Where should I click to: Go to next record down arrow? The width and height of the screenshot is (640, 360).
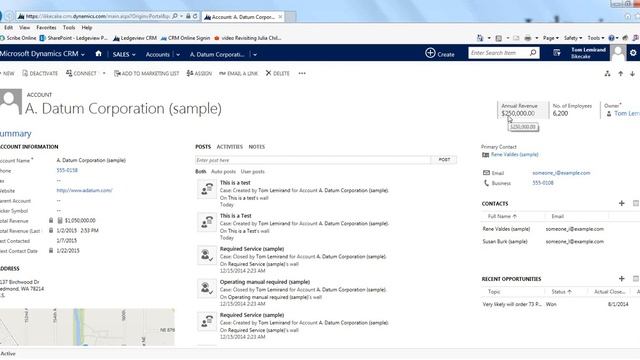(x=632, y=73)
